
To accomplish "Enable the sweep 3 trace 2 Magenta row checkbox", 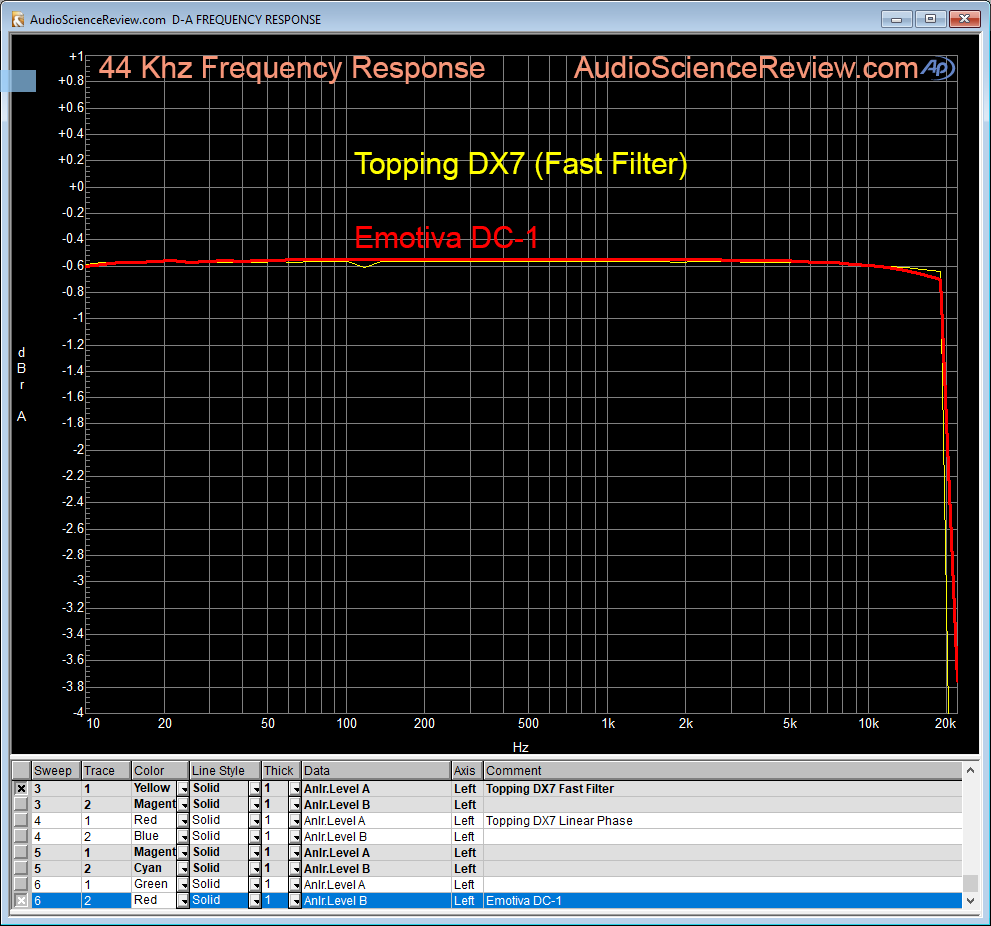I will (x=21, y=804).
